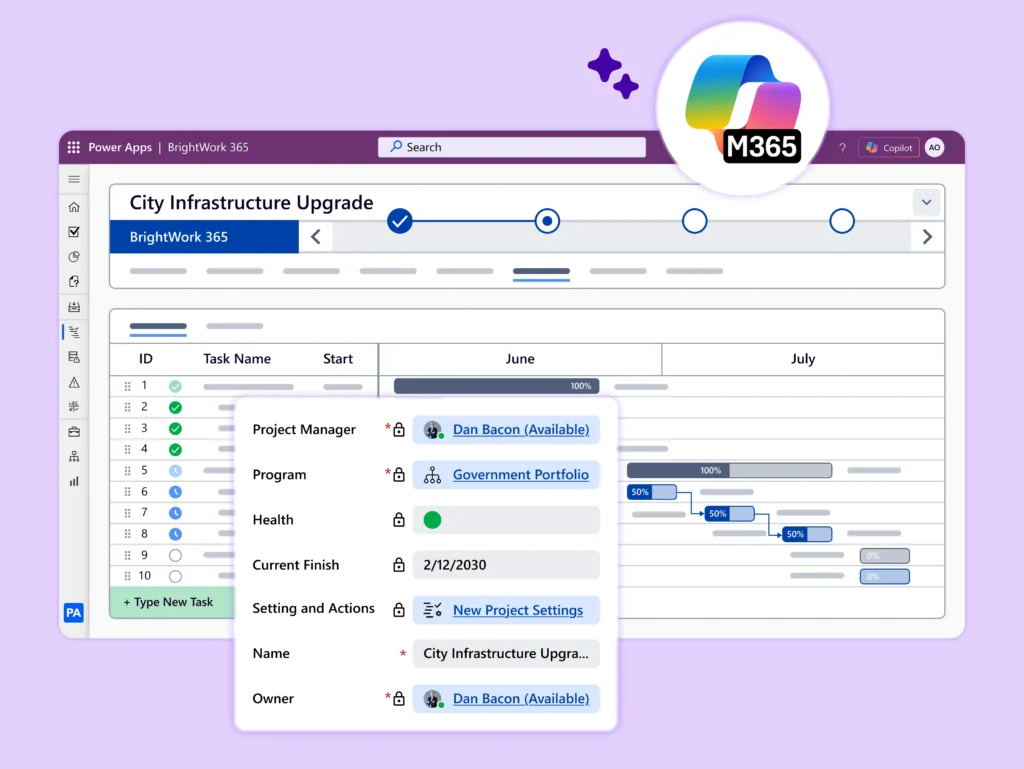Open the hierarchy org-chart icon in sidebar
Viewport: 1024px width, 769px height.
(x=74, y=456)
